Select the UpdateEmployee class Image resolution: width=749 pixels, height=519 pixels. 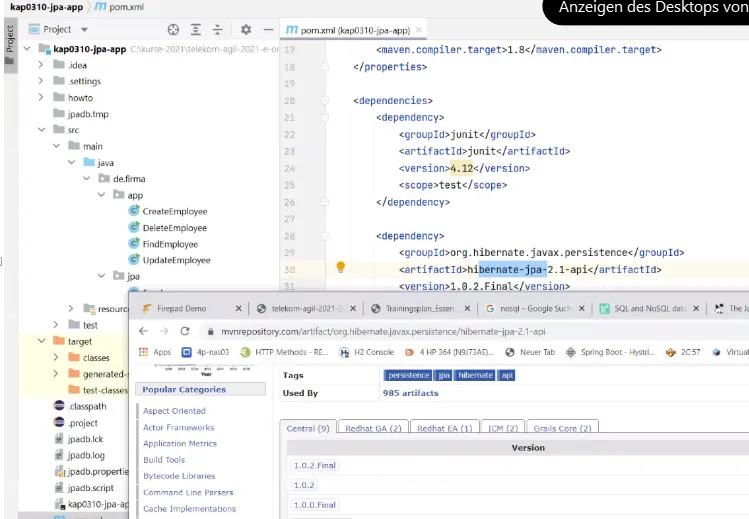click(x=176, y=260)
